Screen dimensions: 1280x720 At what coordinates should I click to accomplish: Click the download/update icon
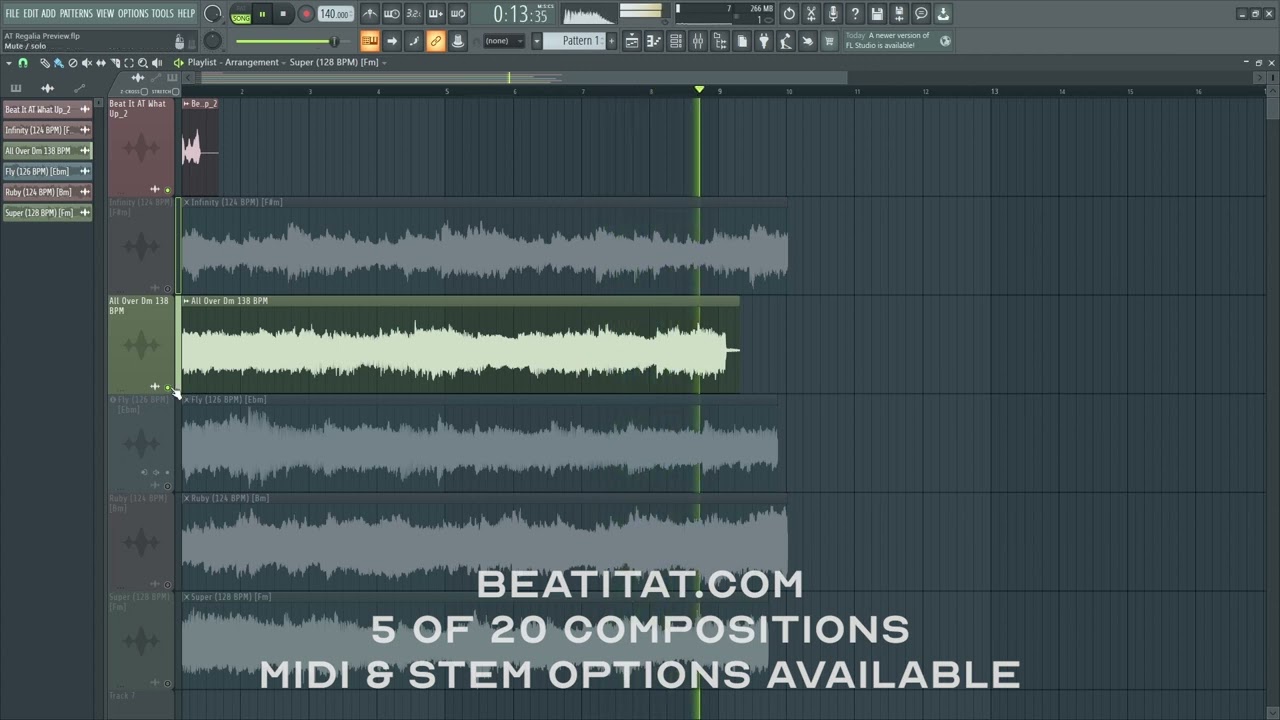943,14
